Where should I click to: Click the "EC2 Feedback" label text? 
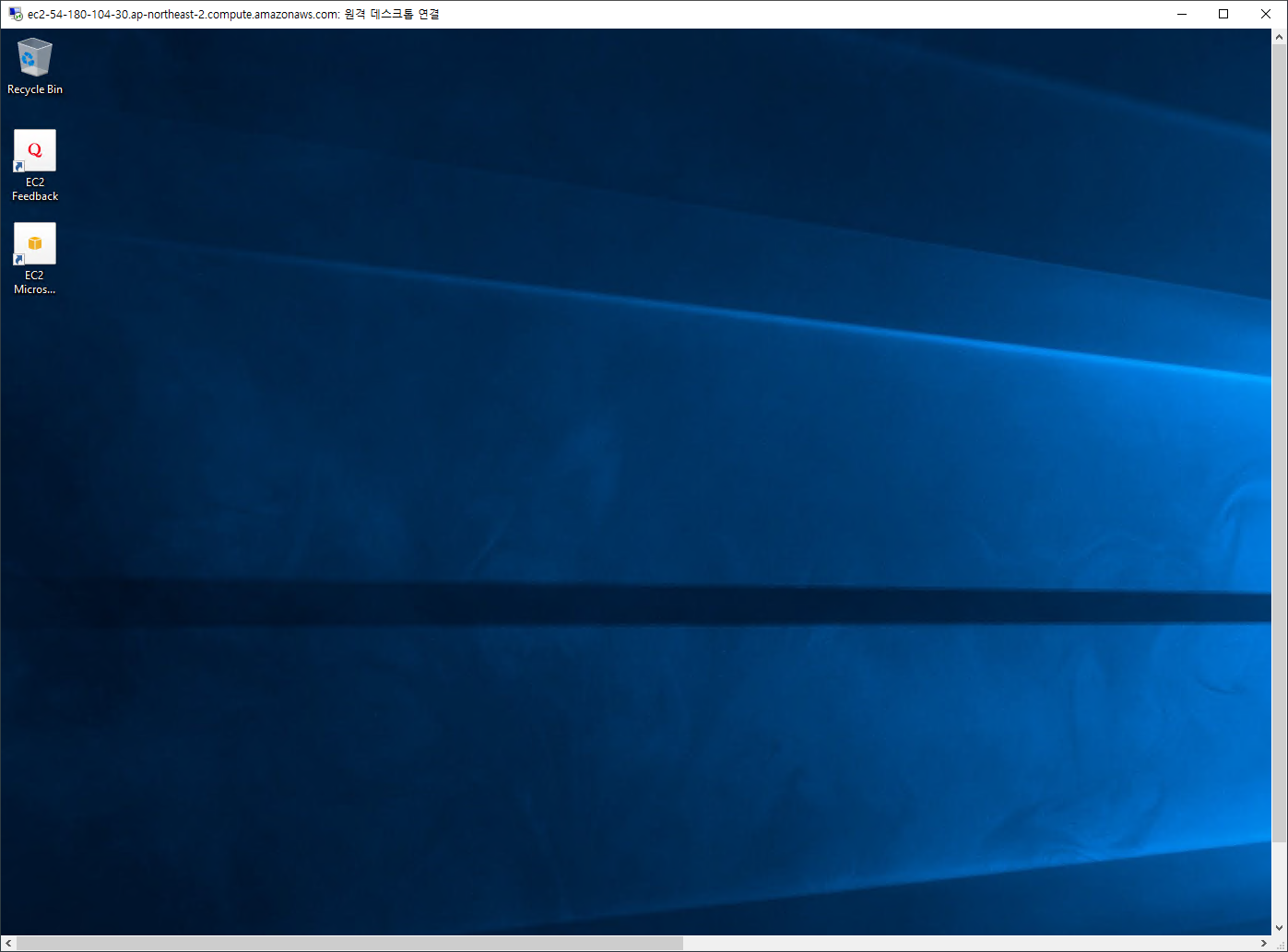(x=35, y=189)
